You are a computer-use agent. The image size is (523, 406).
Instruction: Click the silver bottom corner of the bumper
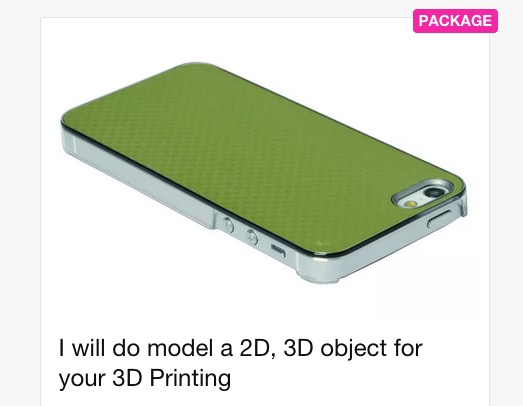[x=320, y=269]
